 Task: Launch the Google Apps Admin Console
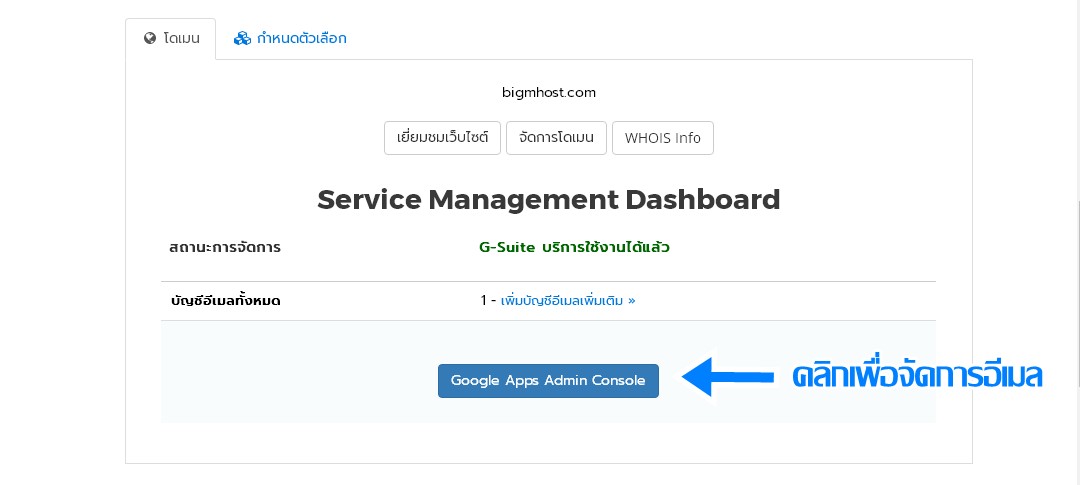click(x=548, y=381)
